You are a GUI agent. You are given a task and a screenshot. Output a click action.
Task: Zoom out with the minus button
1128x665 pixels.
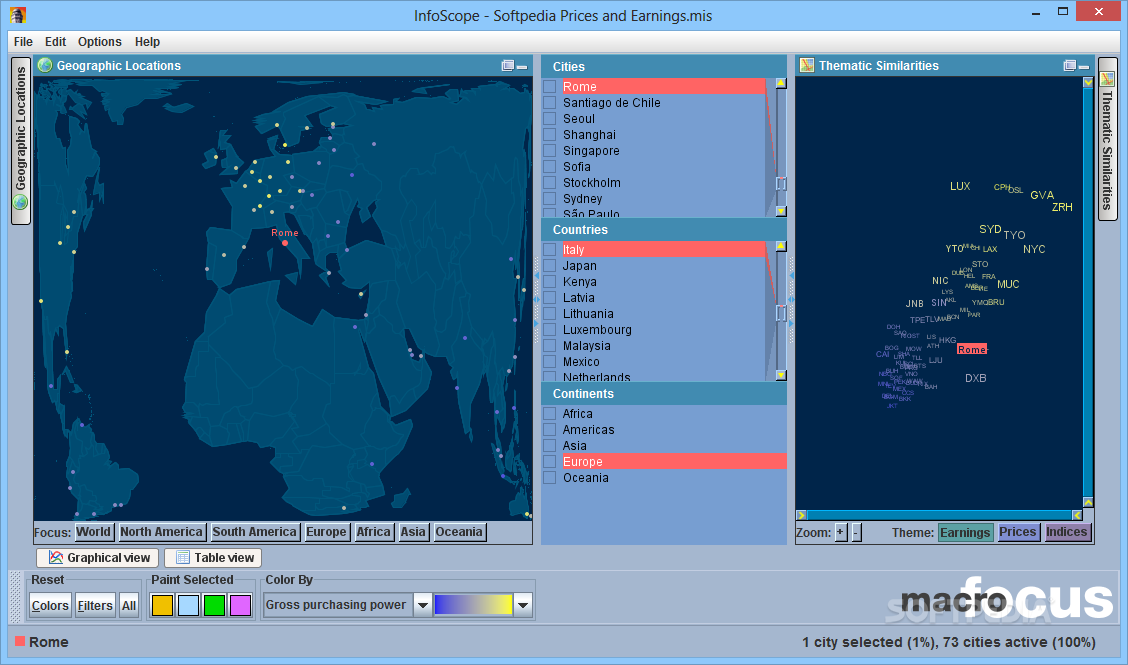(x=856, y=533)
